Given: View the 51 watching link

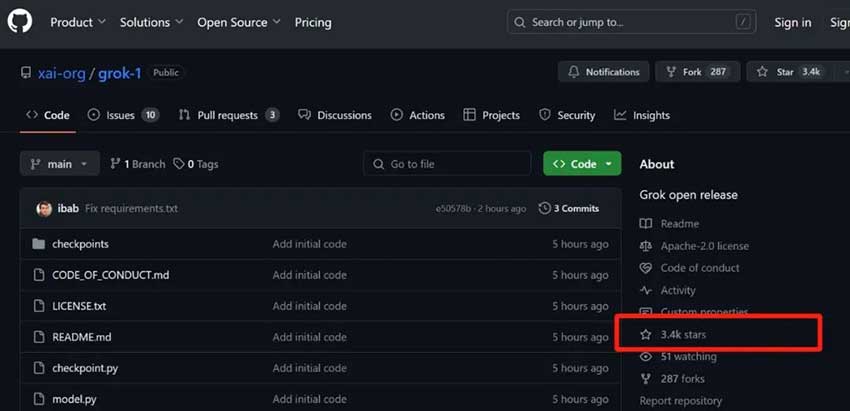Looking at the screenshot, I should pyautogui.click(x=688, y=357).
